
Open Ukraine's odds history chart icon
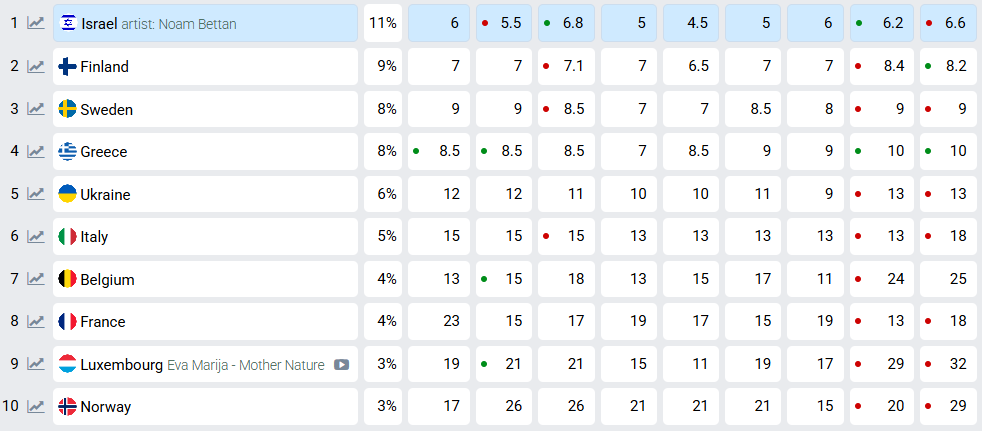pos(36,195)
